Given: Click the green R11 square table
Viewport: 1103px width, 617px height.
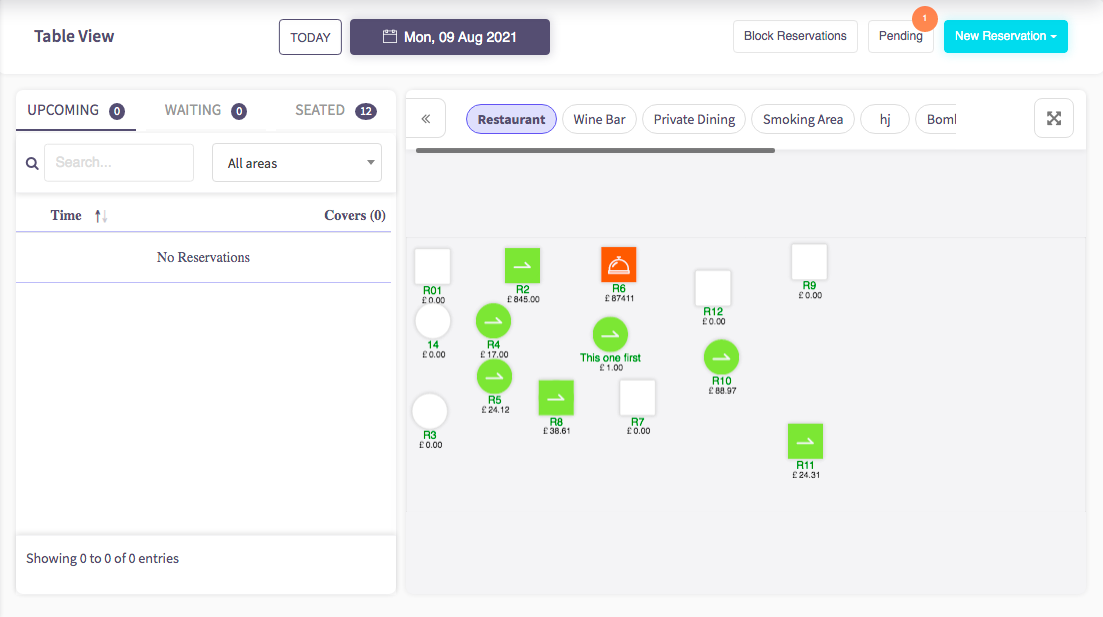Looking at the screenshot, I should 805,441.
